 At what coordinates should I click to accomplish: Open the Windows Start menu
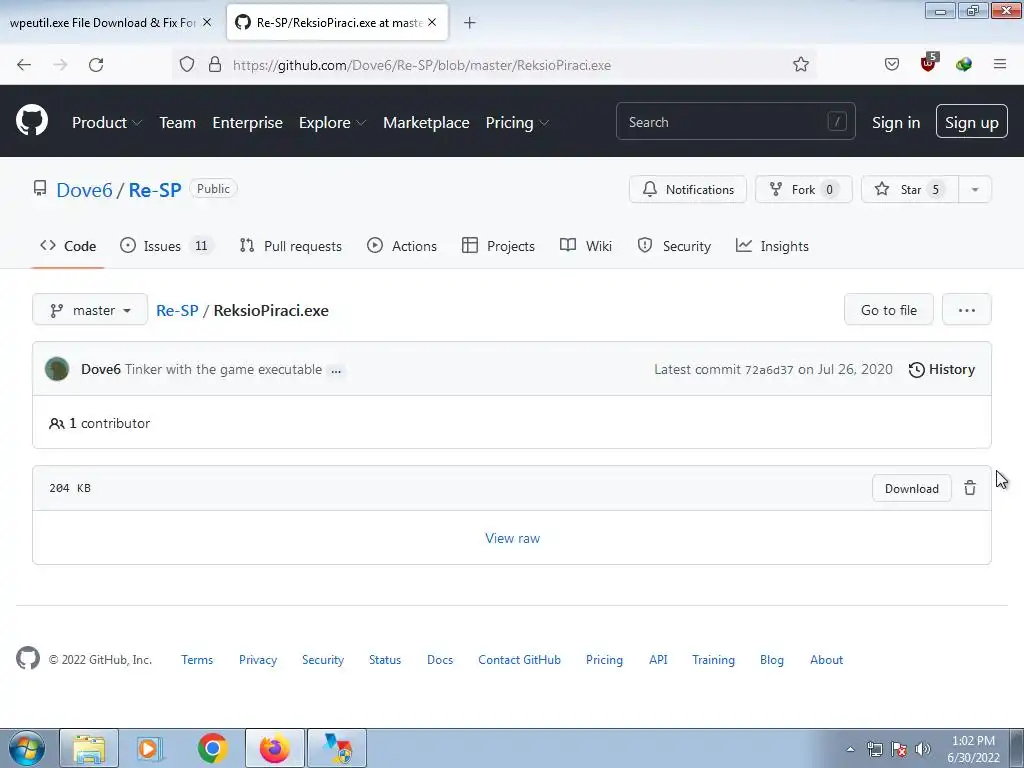point(27,748)
